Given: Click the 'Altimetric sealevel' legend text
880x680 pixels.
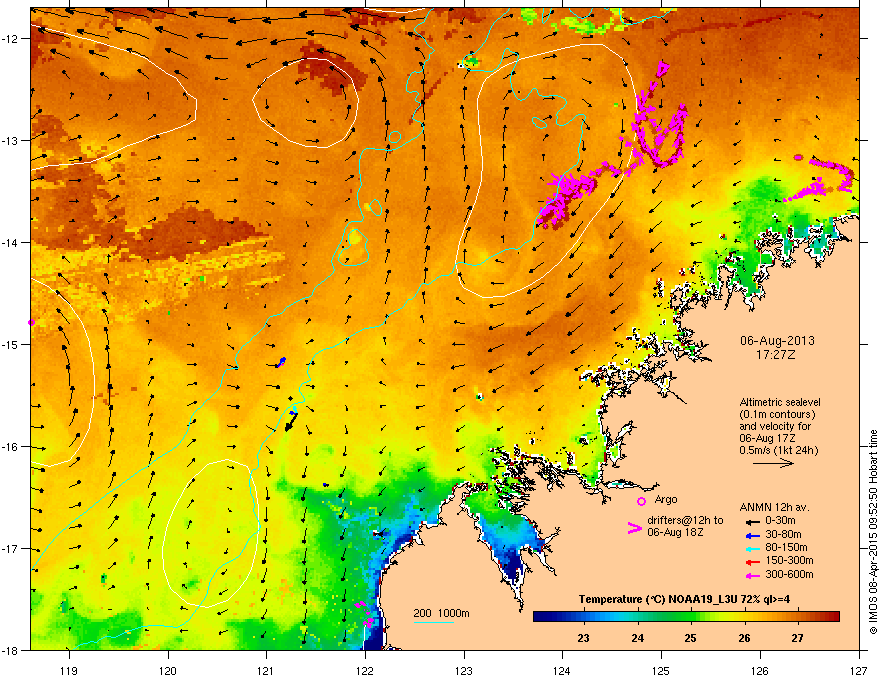Looking at the screenshot, I should point(780,402).
